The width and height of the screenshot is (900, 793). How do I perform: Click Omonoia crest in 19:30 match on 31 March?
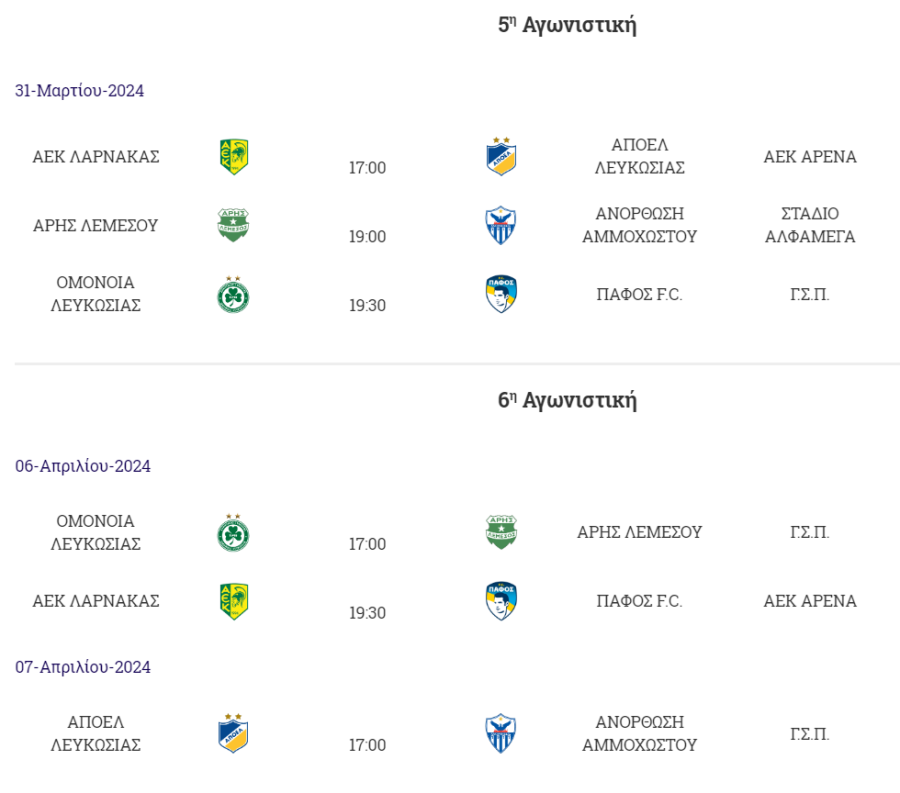coord(233,294)
